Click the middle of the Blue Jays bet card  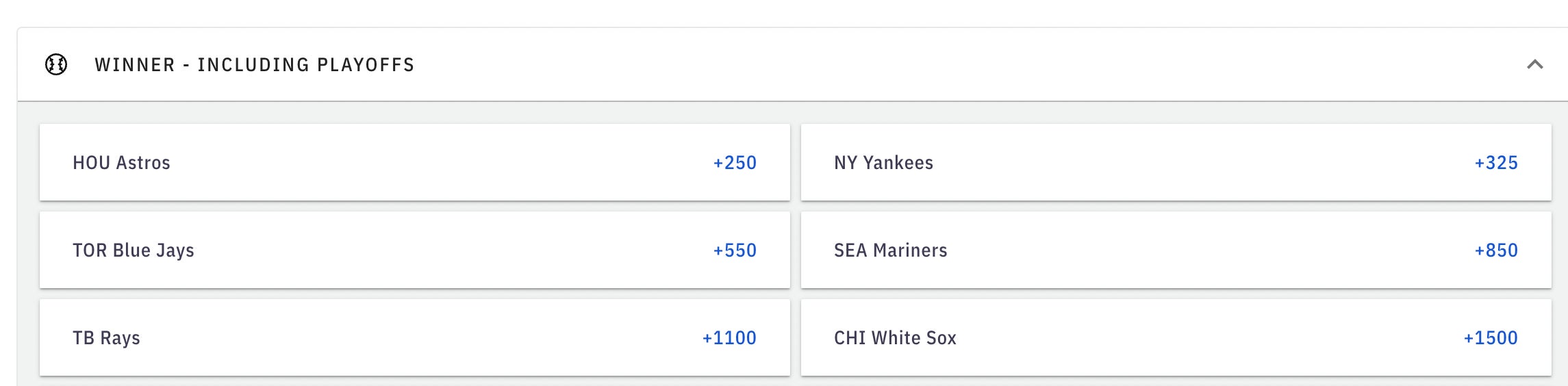pos(414,250)
